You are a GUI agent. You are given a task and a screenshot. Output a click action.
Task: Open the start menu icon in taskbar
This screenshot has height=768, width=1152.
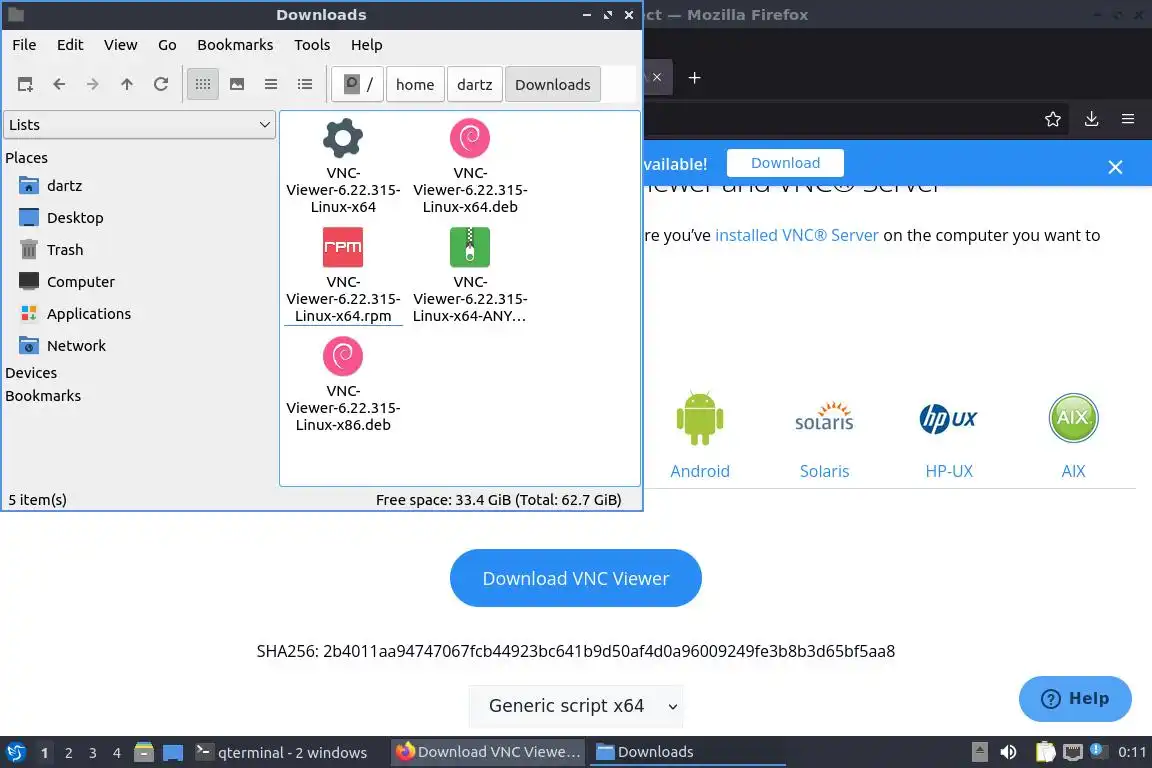coord(15,753)
